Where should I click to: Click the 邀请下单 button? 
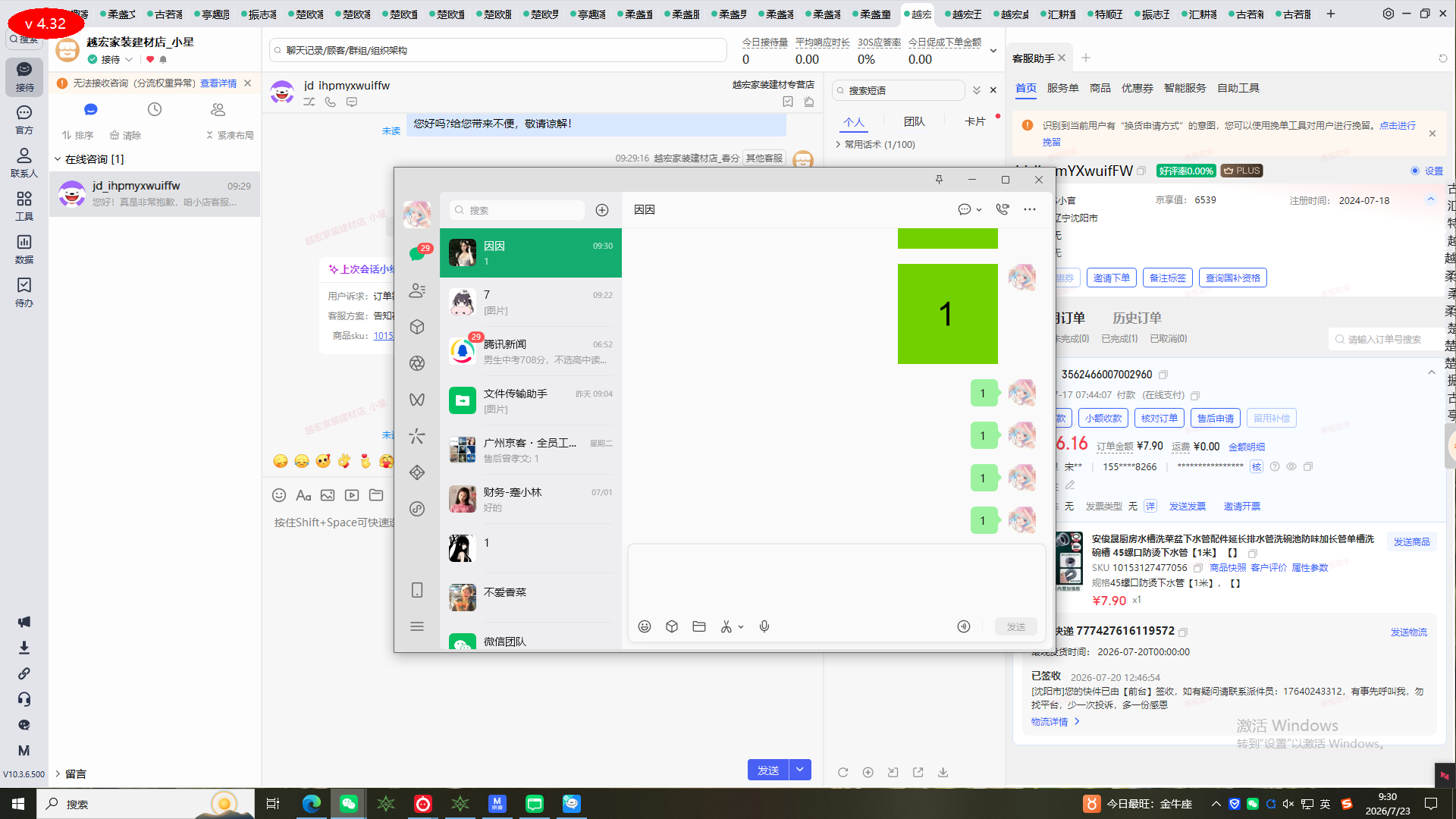[1111, 278]
